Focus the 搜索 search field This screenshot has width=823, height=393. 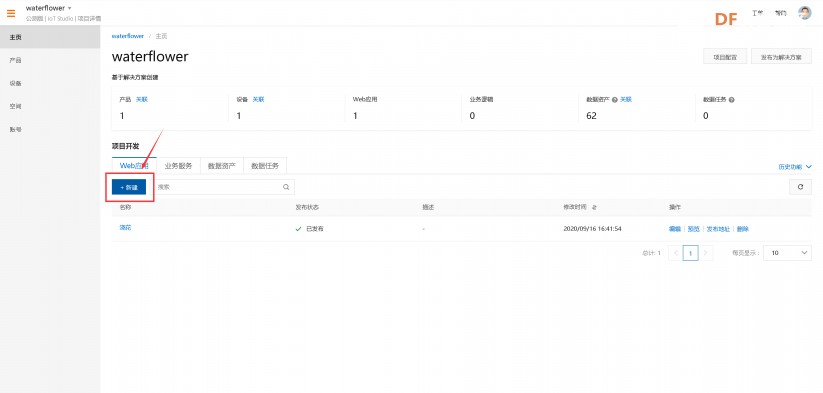[x=223, y=187]
